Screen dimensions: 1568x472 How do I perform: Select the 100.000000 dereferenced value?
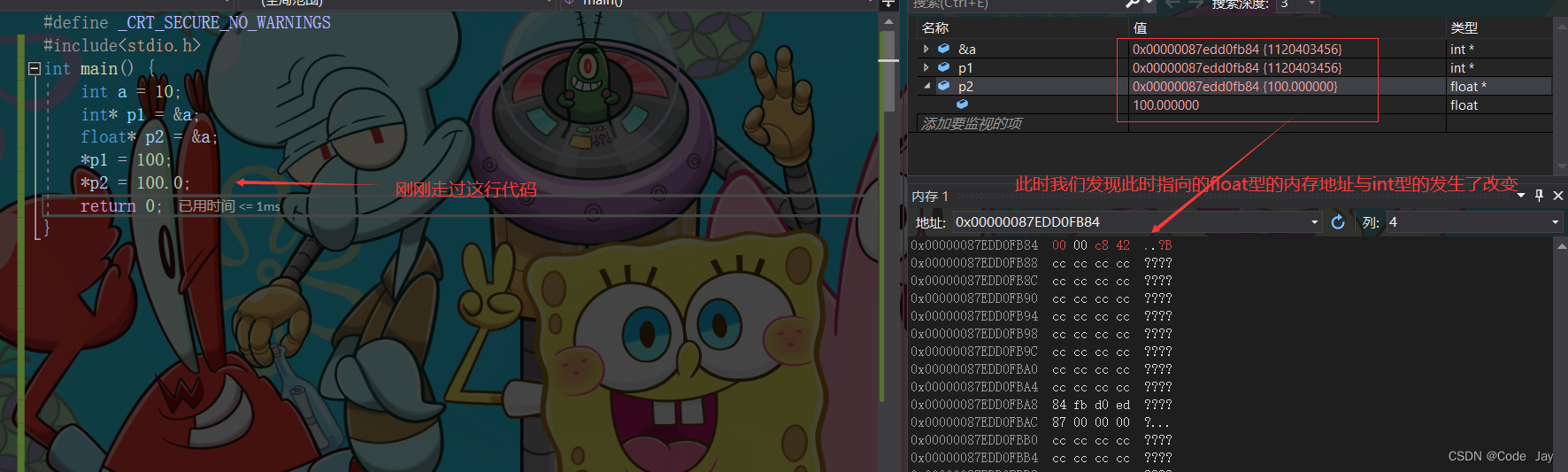tap(1165, 104)
